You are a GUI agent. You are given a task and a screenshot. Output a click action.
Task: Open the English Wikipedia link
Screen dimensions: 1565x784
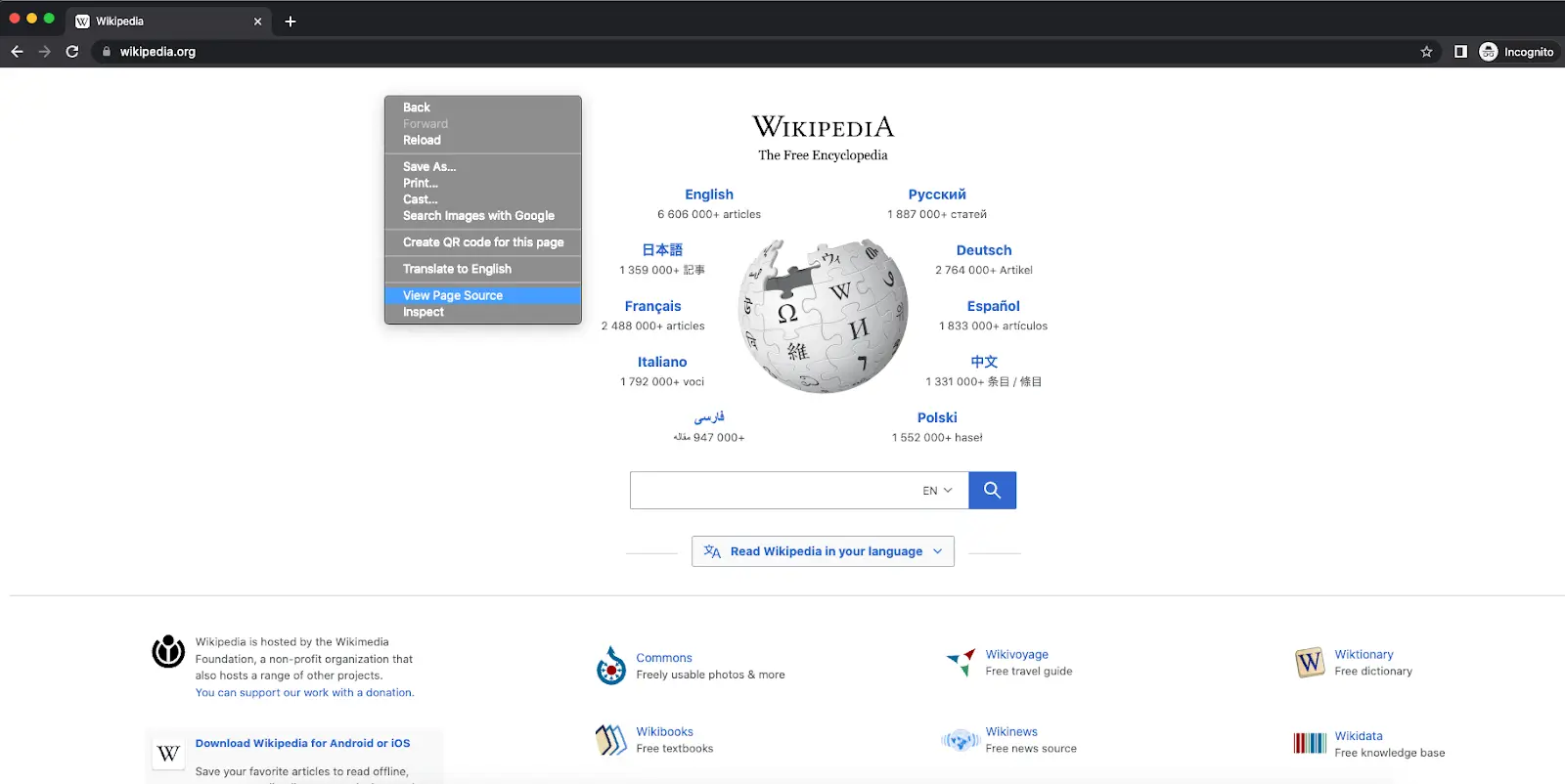pos(709,195)
